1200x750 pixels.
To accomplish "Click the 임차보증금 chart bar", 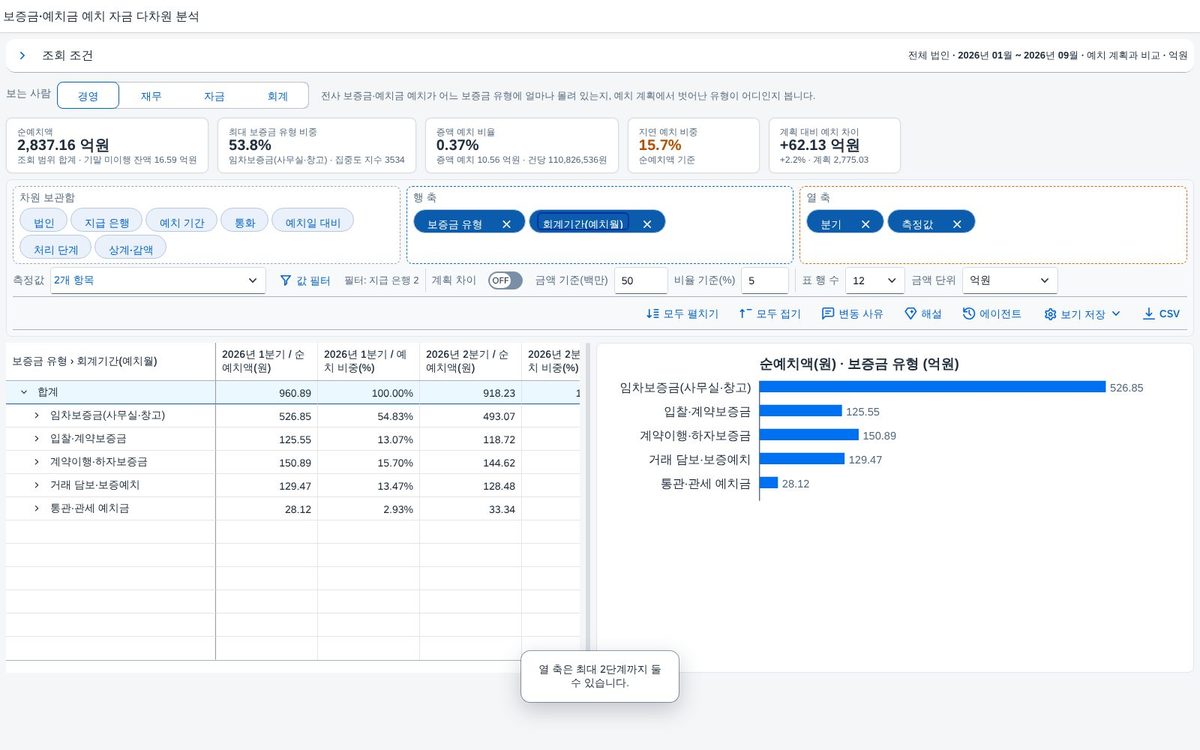I will (933, 387).
